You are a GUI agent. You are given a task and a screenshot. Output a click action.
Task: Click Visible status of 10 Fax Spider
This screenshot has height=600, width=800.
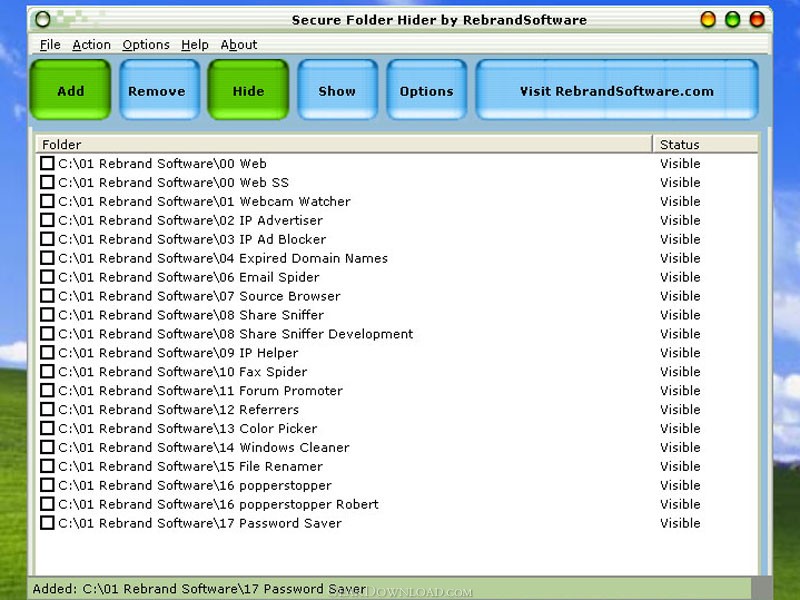click(680, 371)
